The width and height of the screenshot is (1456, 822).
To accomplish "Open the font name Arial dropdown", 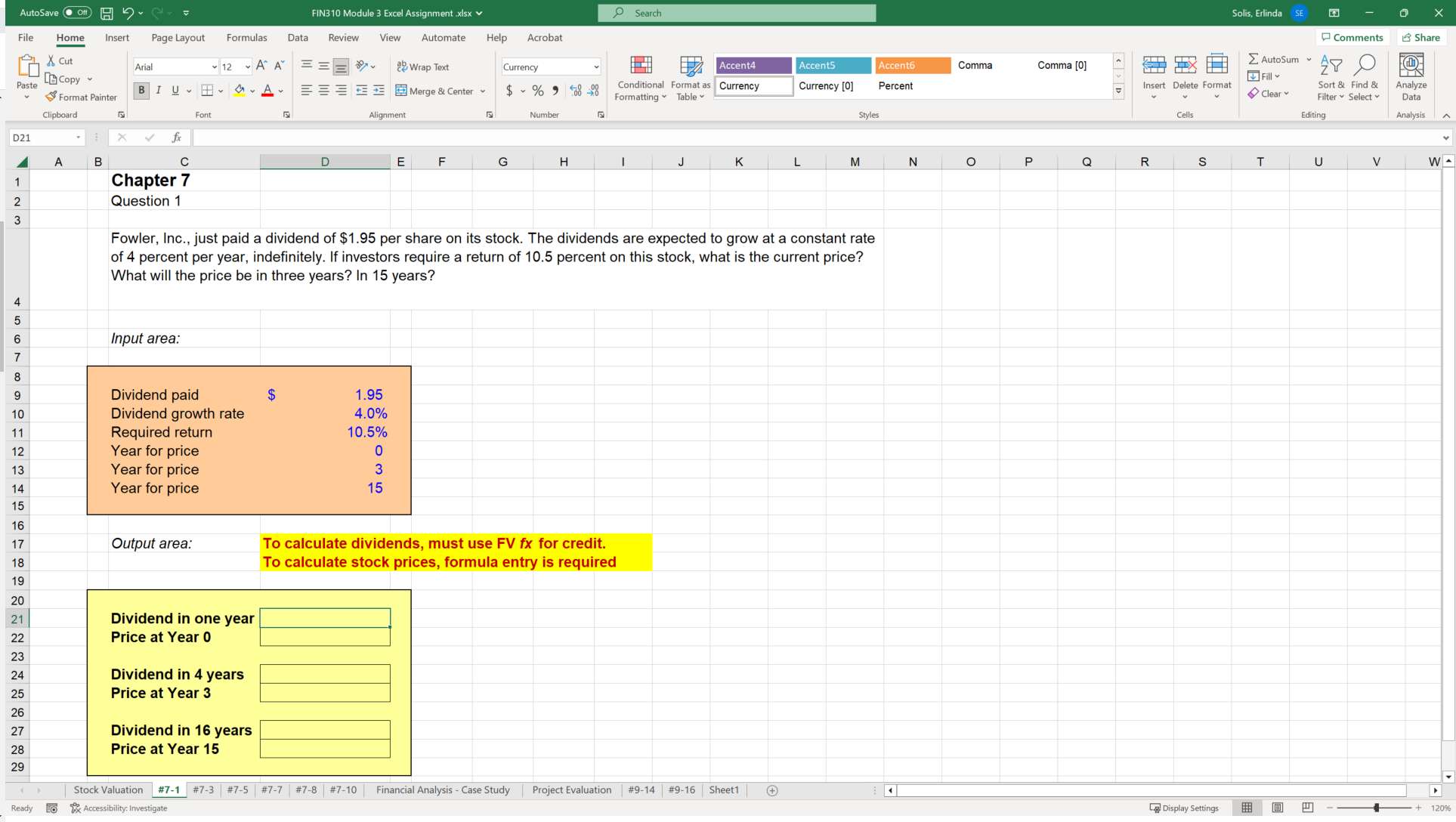I will [x=214, y=67].
